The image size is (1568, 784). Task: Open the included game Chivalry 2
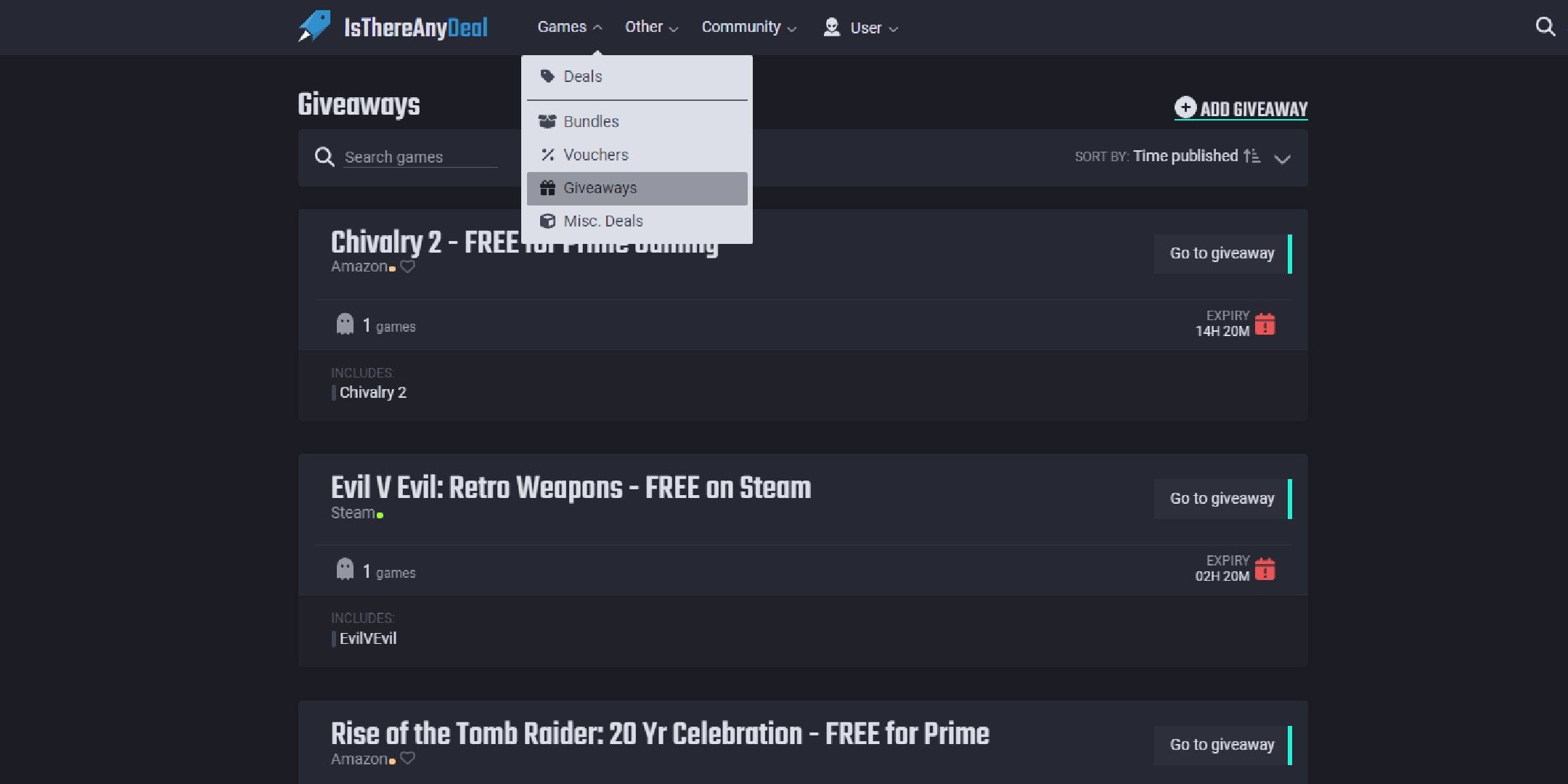tap(373, 393)
